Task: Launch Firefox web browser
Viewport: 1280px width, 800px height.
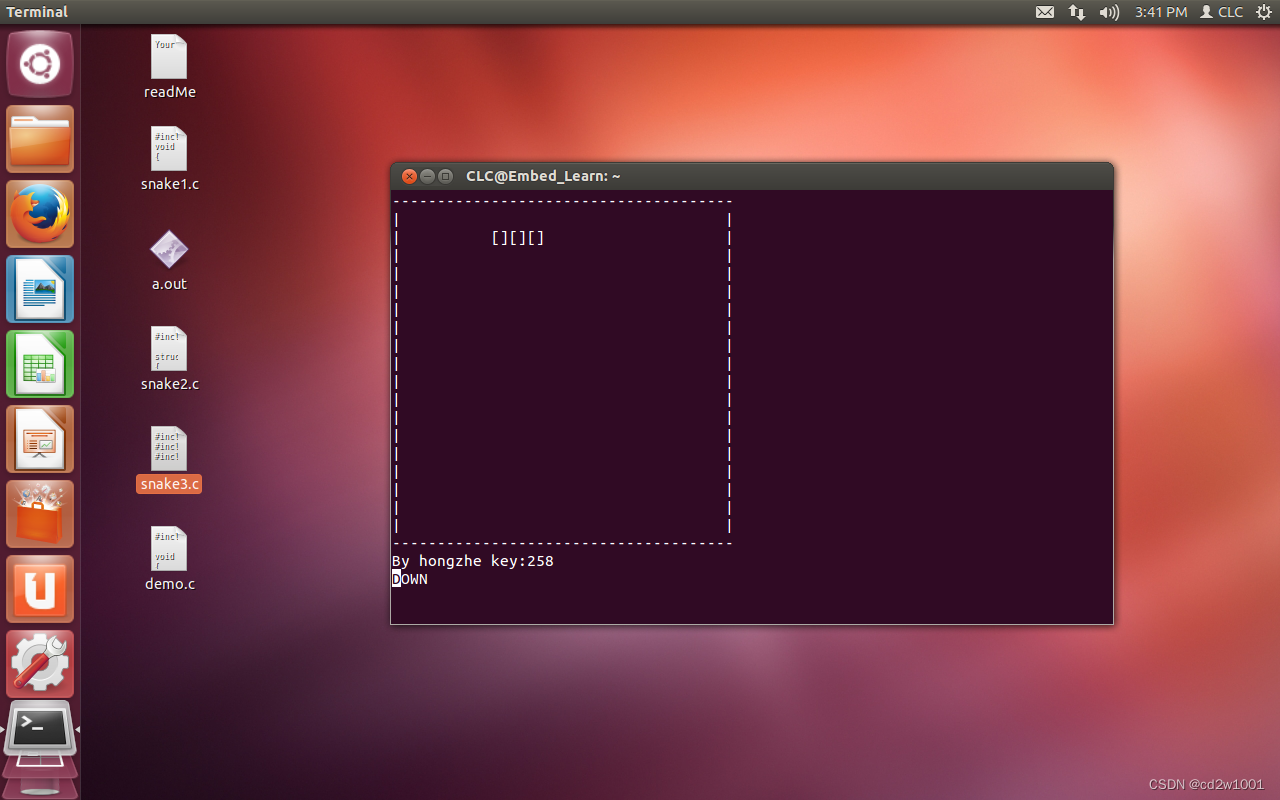Action: 40,214
